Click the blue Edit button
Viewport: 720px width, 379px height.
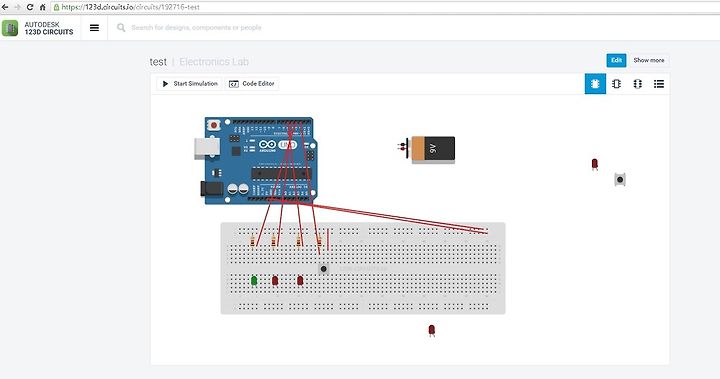[616, 60]
